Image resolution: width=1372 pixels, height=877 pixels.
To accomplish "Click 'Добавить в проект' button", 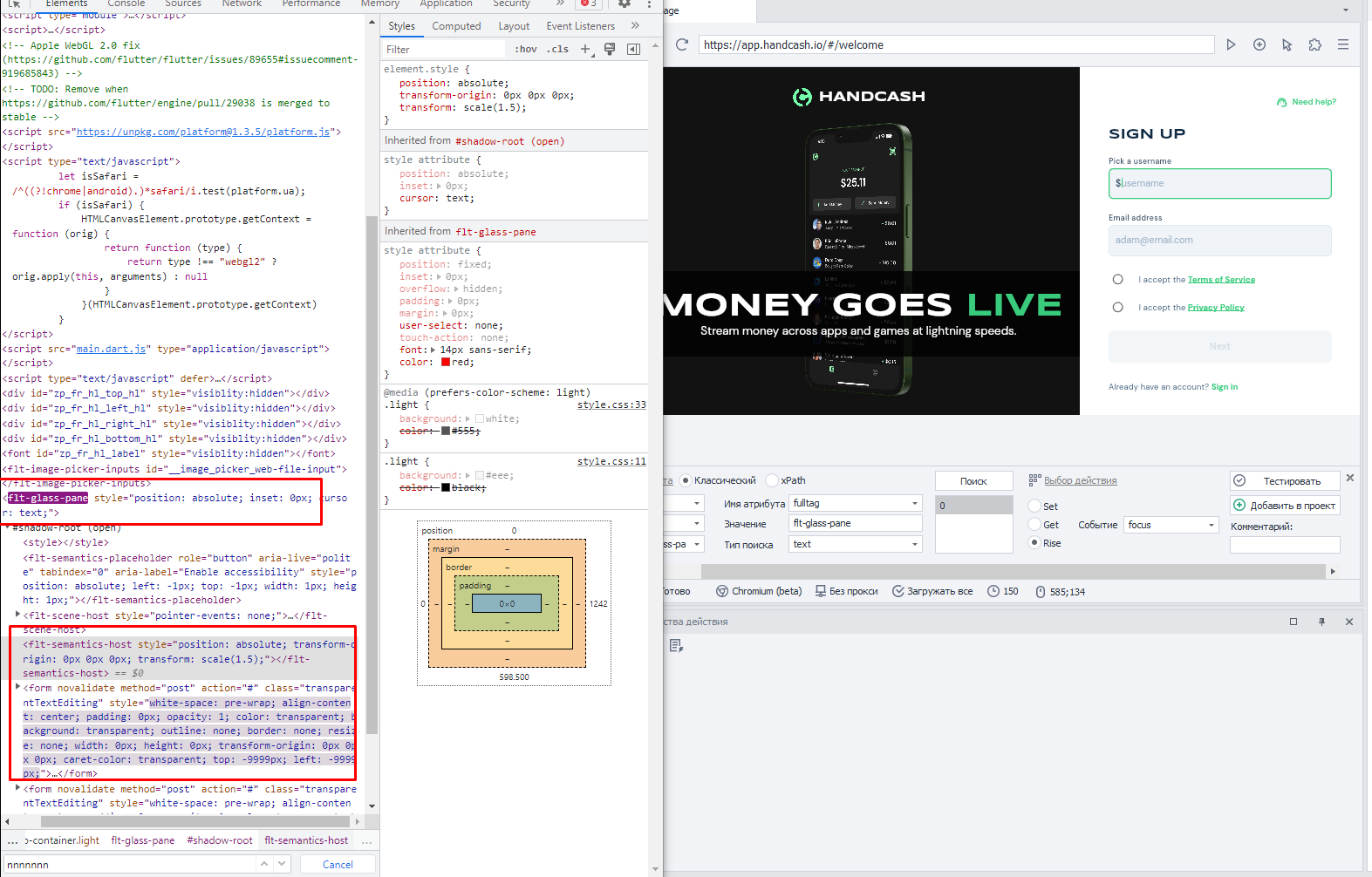I will coord(1285,506).
